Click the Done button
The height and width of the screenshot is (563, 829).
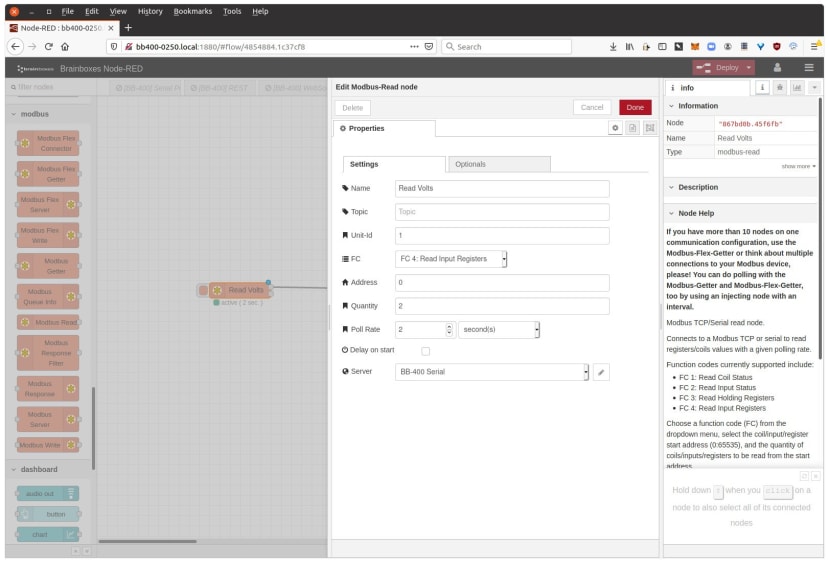[635, 107]
